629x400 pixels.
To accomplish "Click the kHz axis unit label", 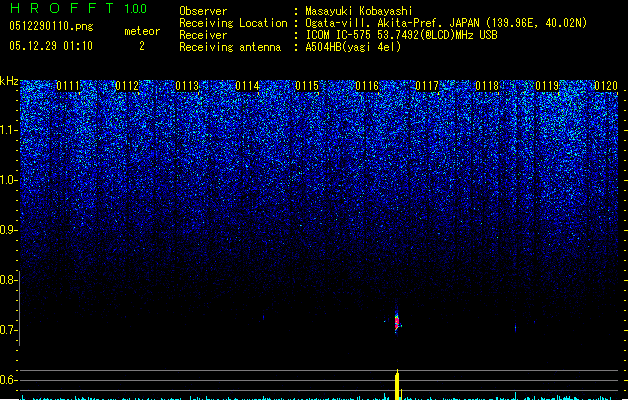I will [x=9, y=81].
